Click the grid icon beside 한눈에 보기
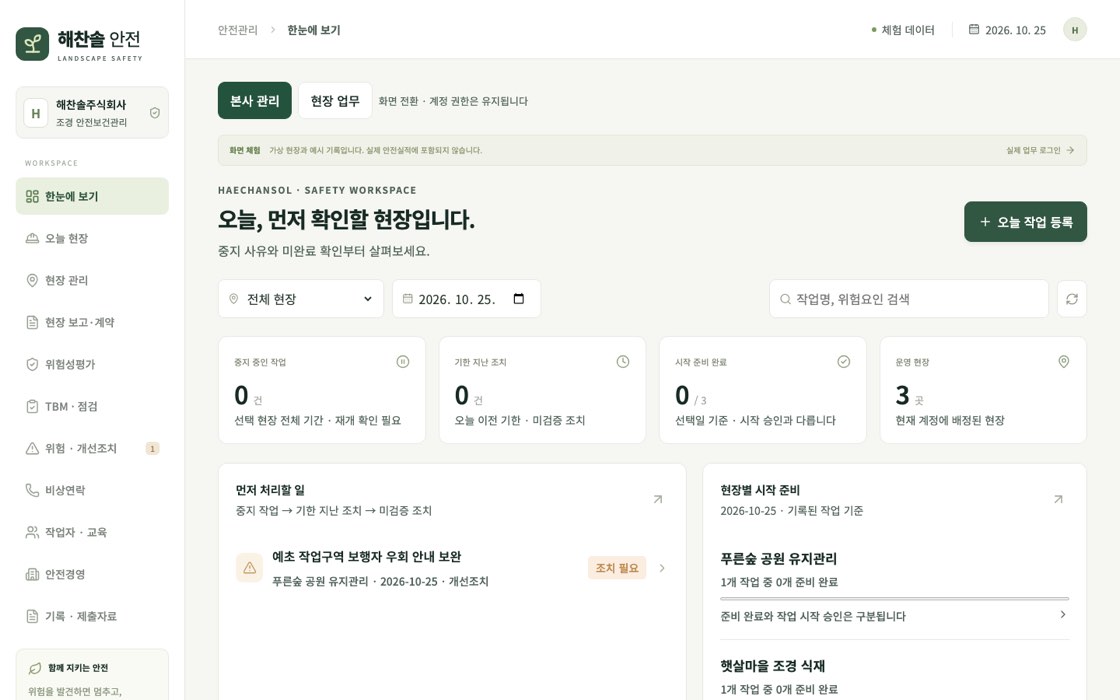The height and width of the screenshot is (700, 1120). pos(32,196)
